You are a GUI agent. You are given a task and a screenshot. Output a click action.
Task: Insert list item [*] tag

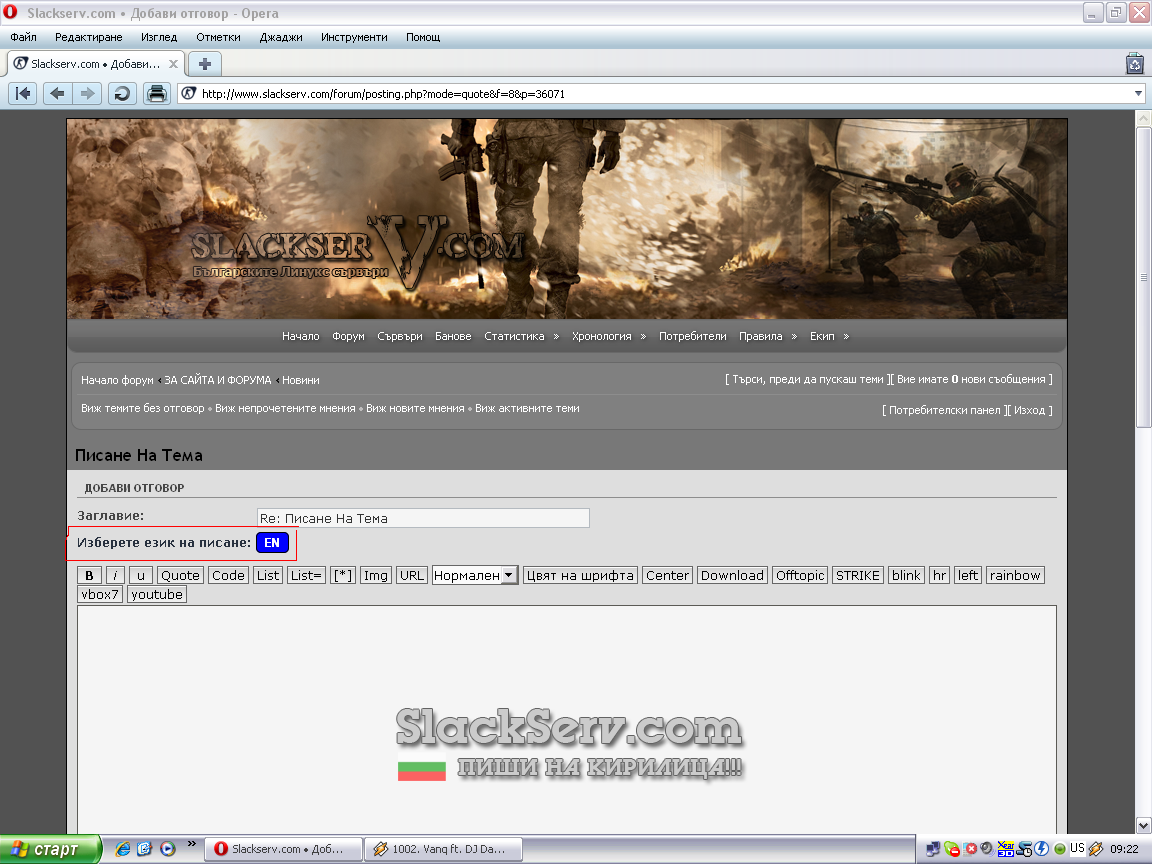(x=343, y=575)
